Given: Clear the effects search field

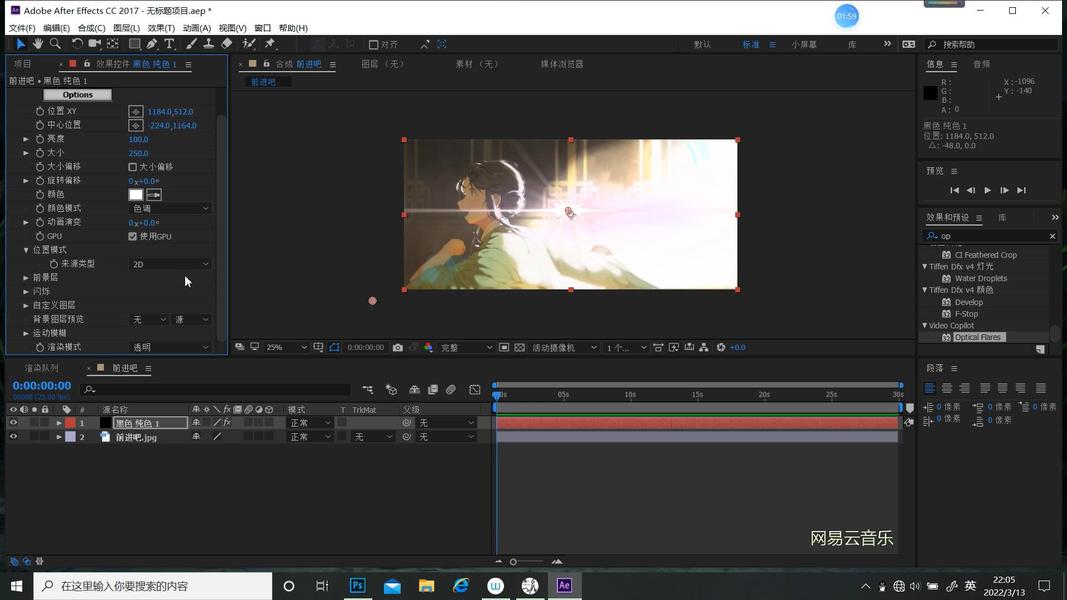Looking at the screenshot, I should pos(1052,236).
